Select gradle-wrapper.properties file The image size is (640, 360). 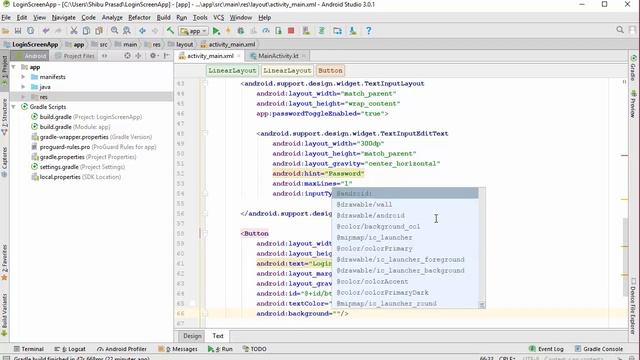[x=92, y=137]
